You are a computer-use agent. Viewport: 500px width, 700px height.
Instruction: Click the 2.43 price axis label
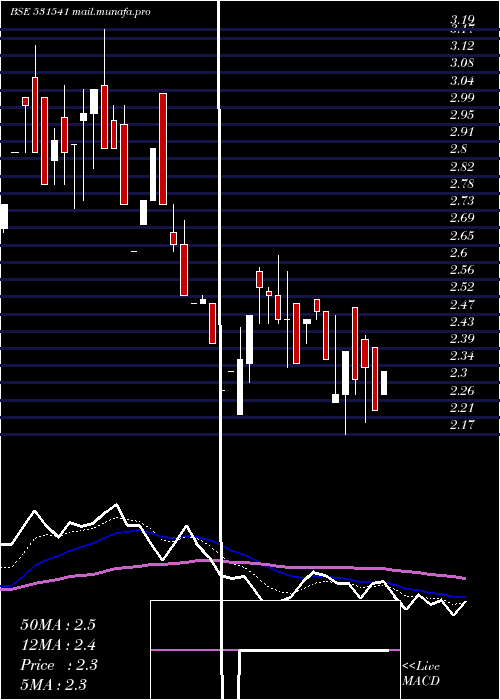462,322
